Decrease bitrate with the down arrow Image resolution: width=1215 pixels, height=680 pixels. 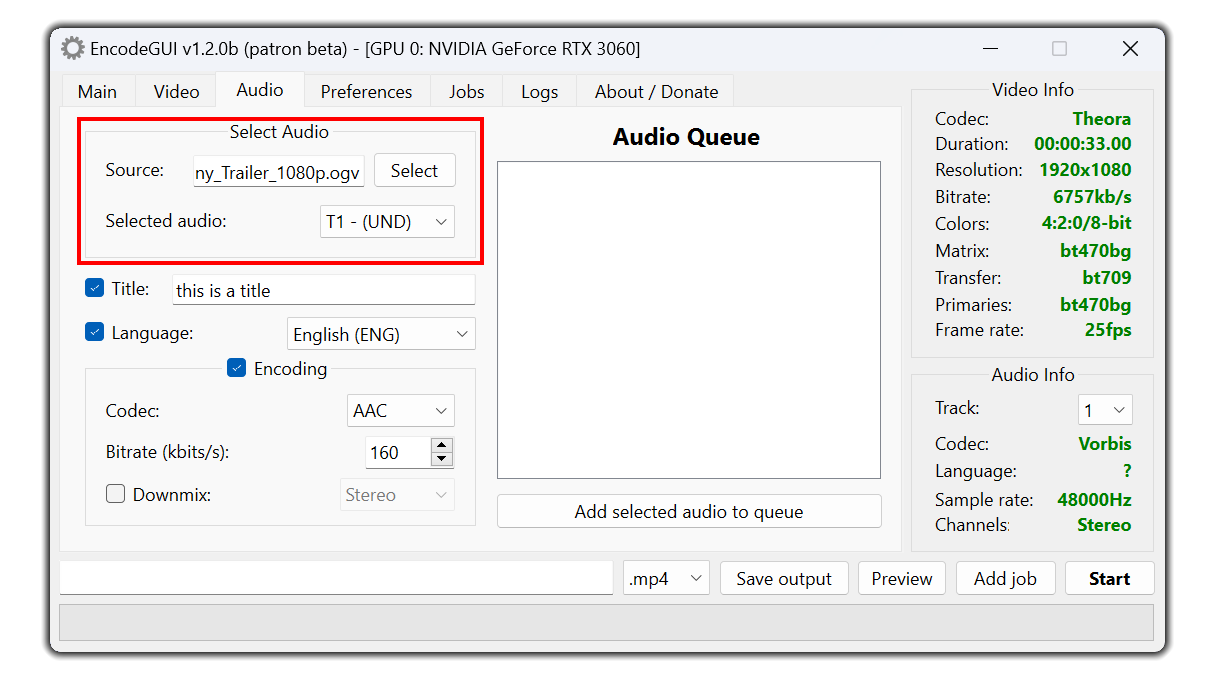coord(442,459)
